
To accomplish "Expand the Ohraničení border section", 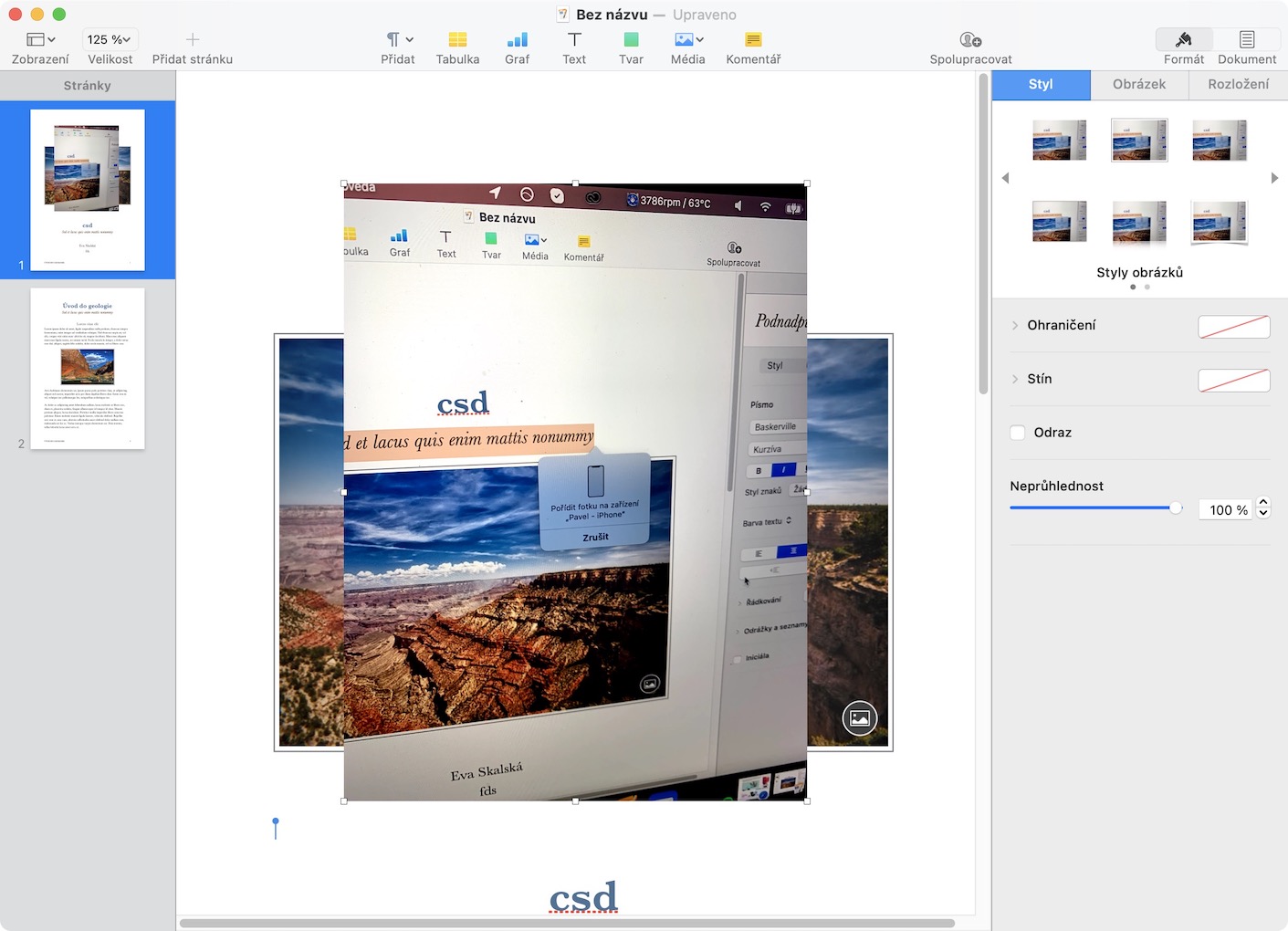I will (x=1015, y=325).
